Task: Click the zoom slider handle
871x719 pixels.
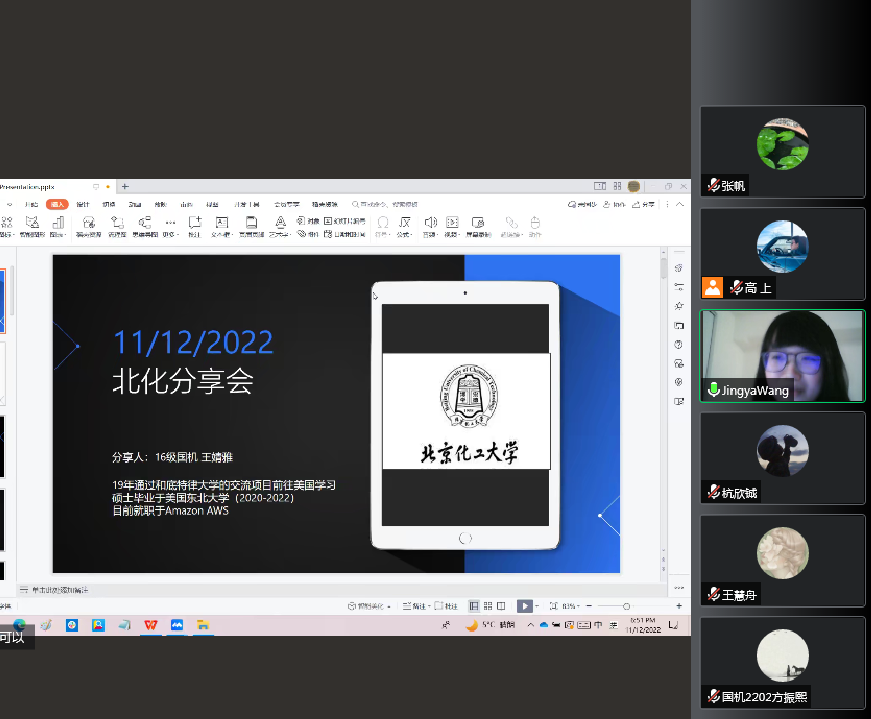Action: pyautogui.click(x=627, y=606)
